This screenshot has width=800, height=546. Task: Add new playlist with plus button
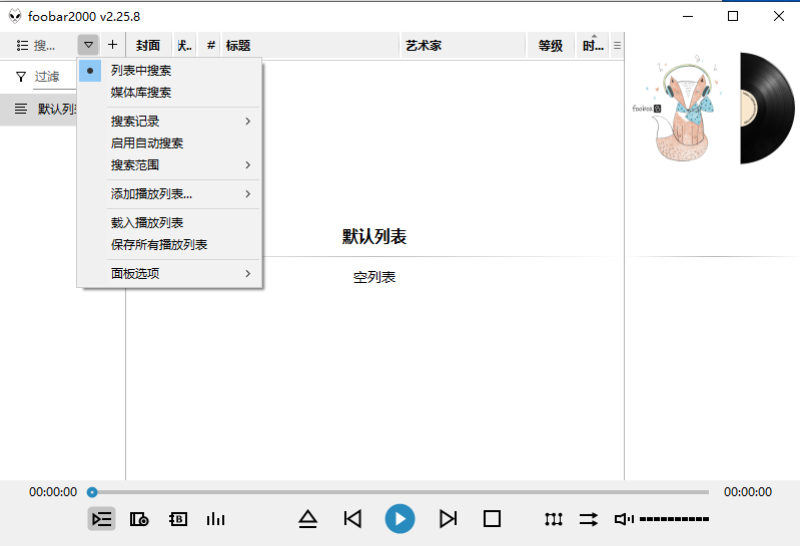click(113, 45)
